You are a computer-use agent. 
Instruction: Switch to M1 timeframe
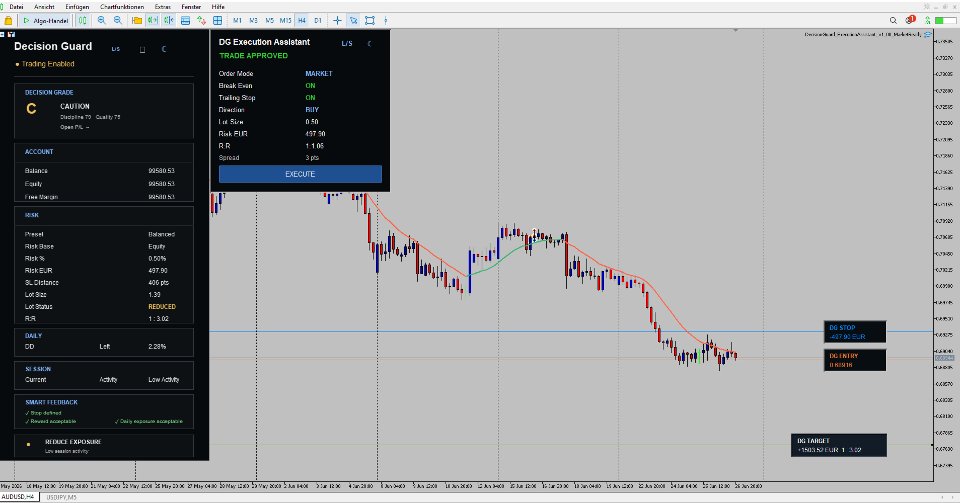[237, 20]
